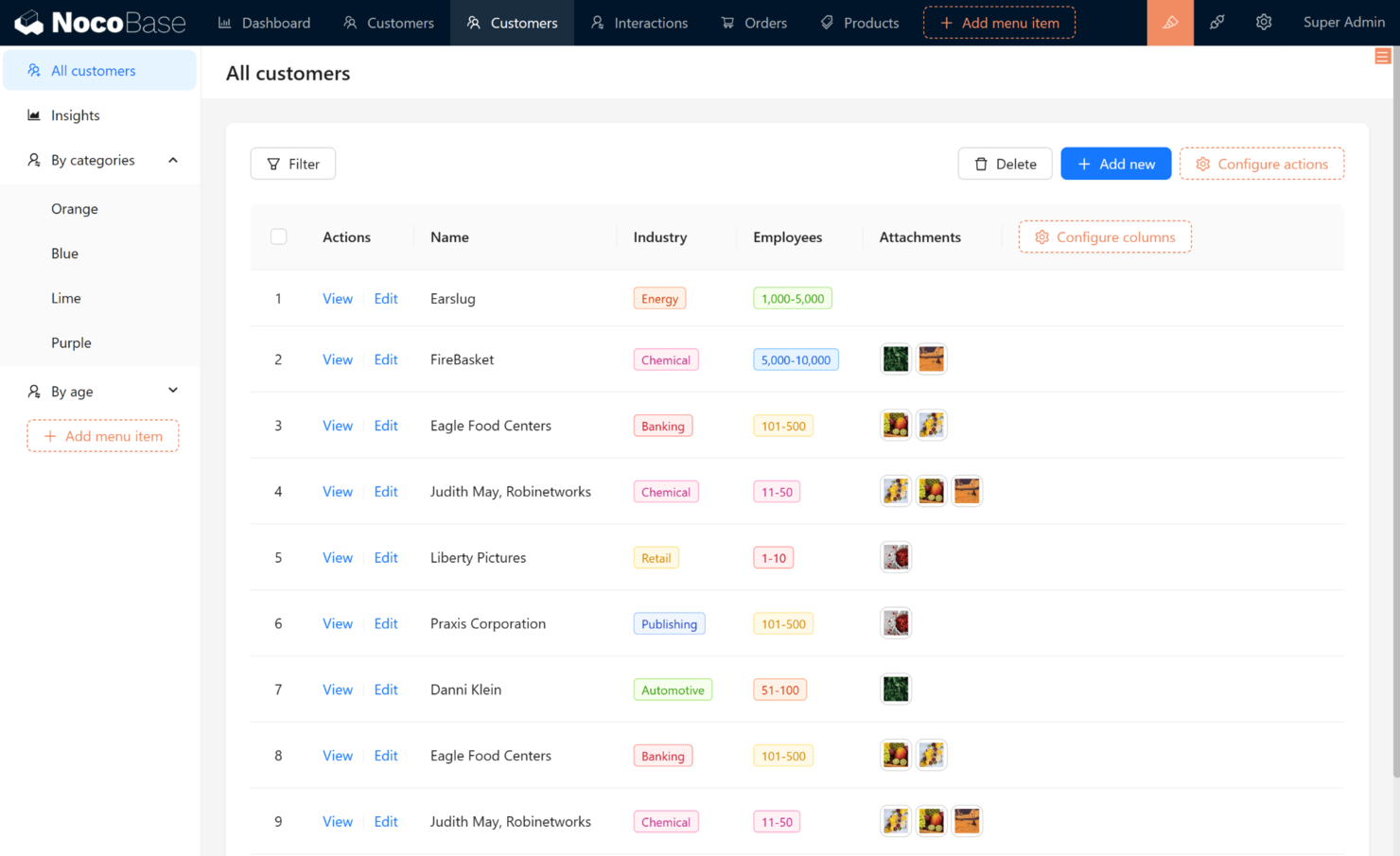Click the Filter button
Image resolution: width=1400 pixels, height=856 pixels.
tap(293, 164)
